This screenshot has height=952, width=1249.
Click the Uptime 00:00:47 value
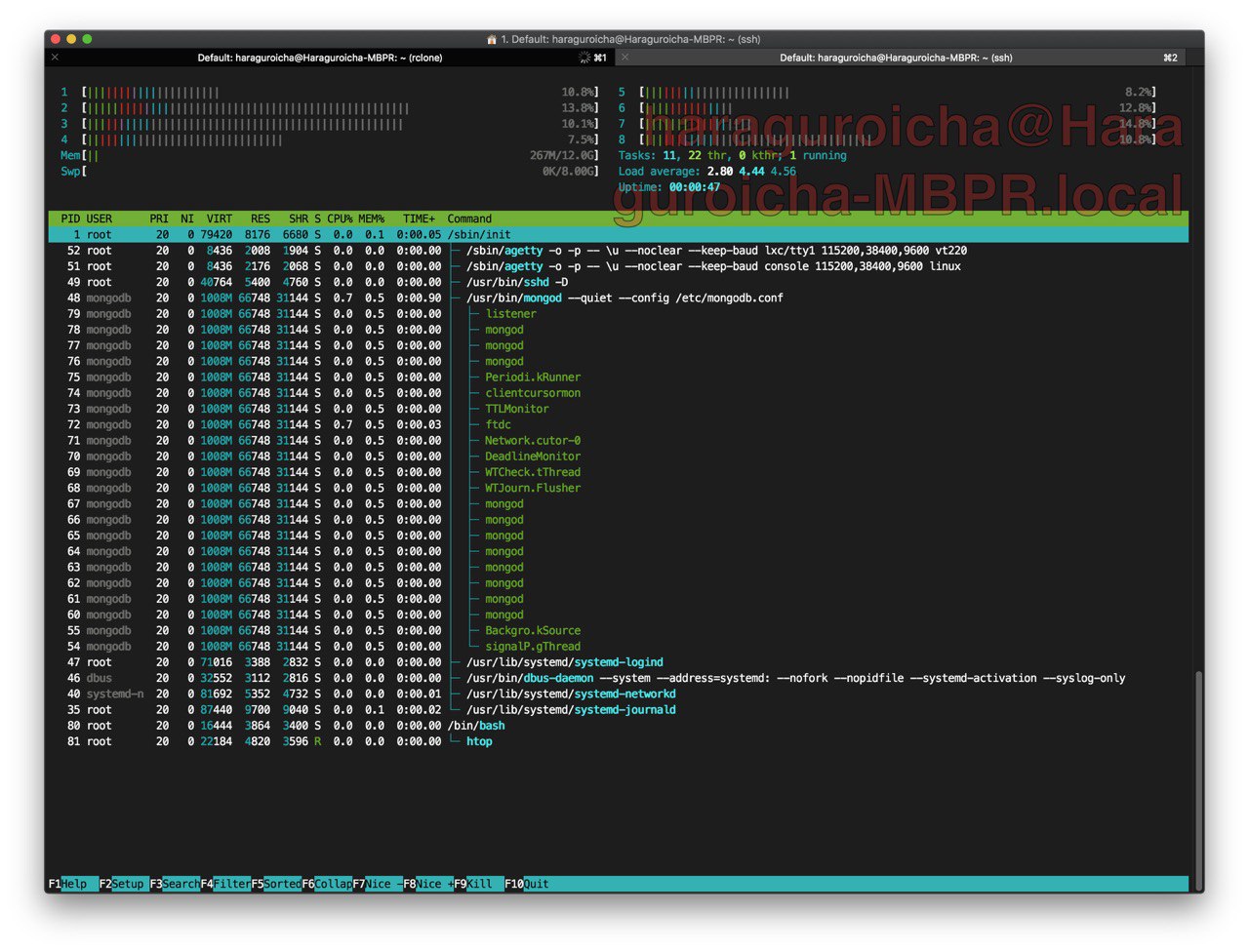click(x=695, y=187)
